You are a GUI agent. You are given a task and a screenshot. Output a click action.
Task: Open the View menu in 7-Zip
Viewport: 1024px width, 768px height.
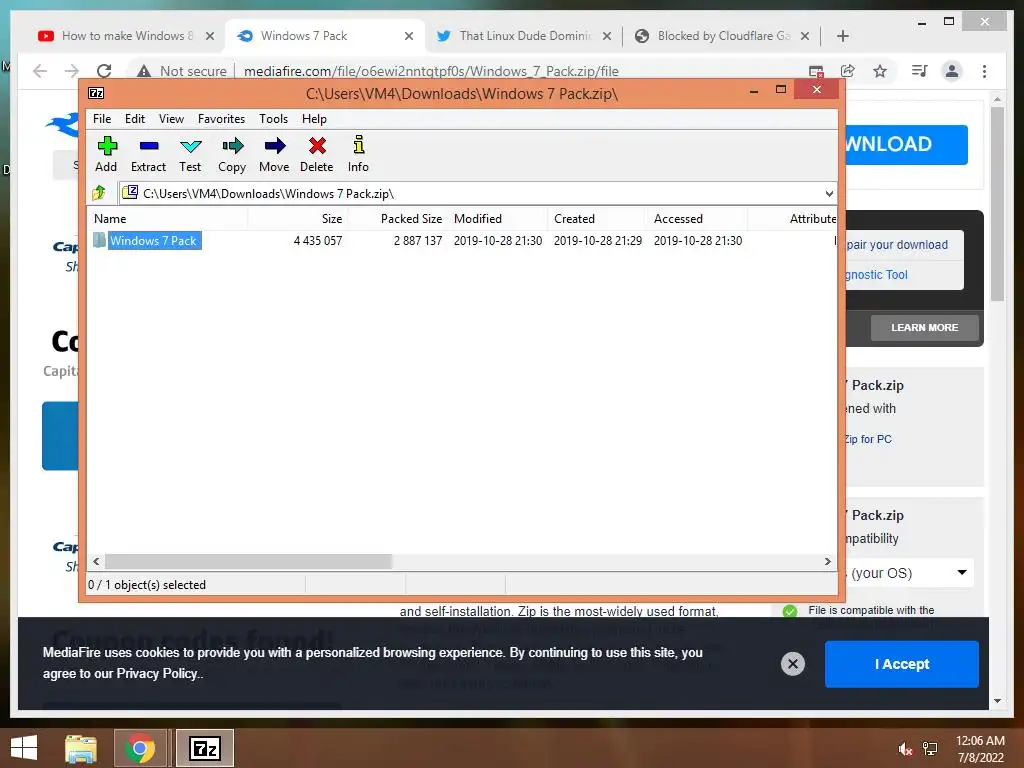click(171, 119)
